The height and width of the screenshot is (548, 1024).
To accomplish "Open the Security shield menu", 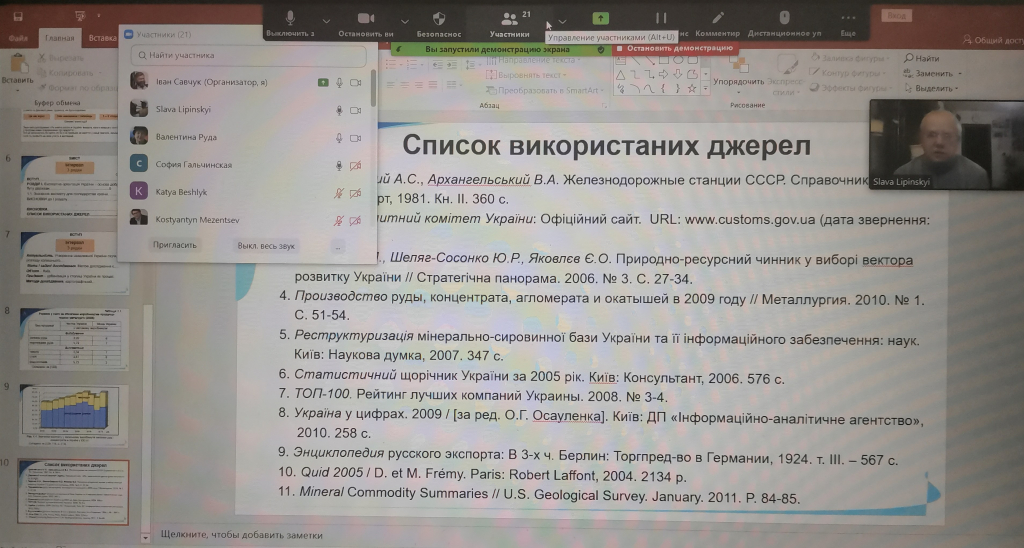I will point(439,18).
